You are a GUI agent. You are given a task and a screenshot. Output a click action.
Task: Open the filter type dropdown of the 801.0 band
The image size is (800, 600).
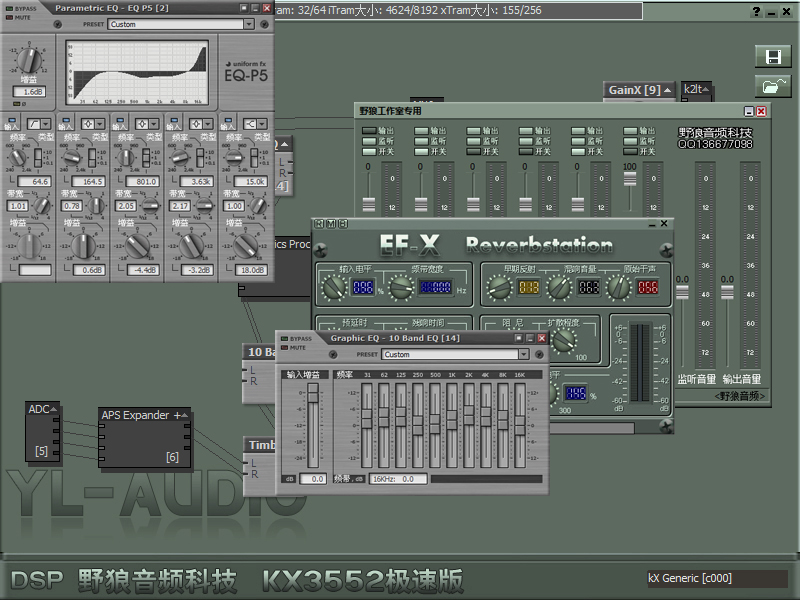coord(154,124)
